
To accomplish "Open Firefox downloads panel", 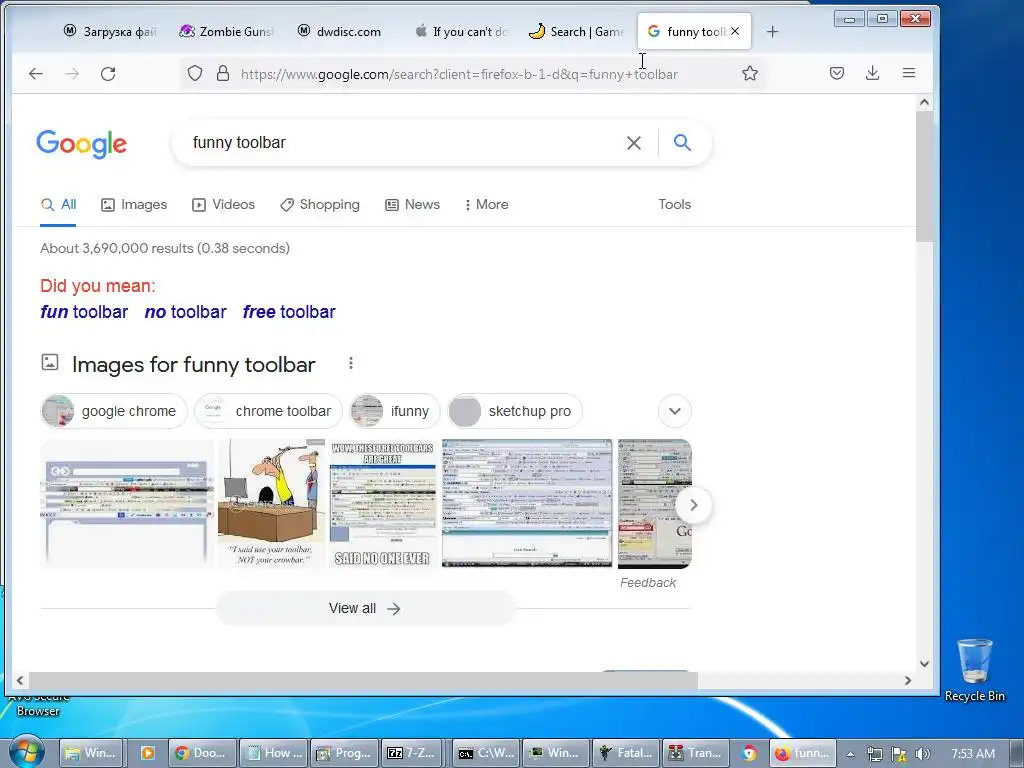I will tap(872, 73).
